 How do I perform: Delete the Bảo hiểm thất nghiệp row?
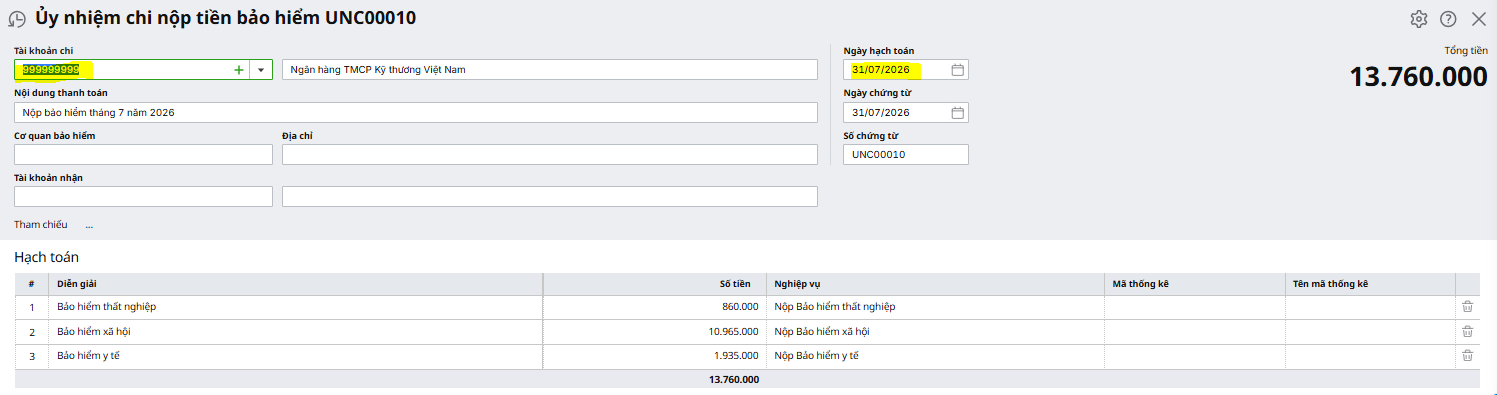point(1467,307)
